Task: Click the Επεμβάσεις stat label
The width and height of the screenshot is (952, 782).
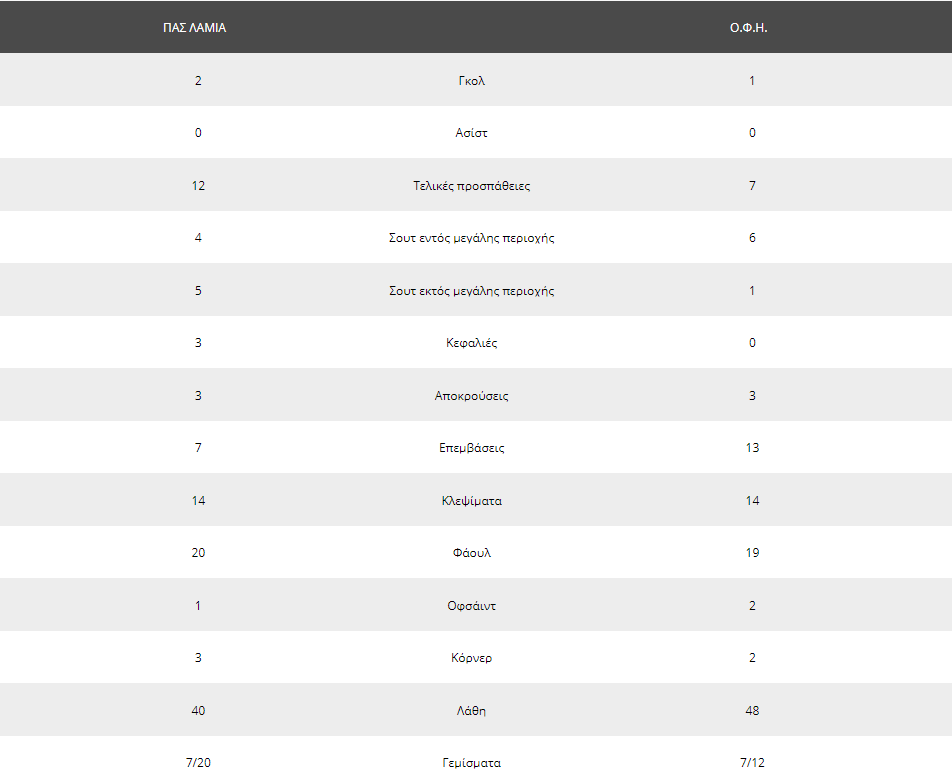Action: 472,448
